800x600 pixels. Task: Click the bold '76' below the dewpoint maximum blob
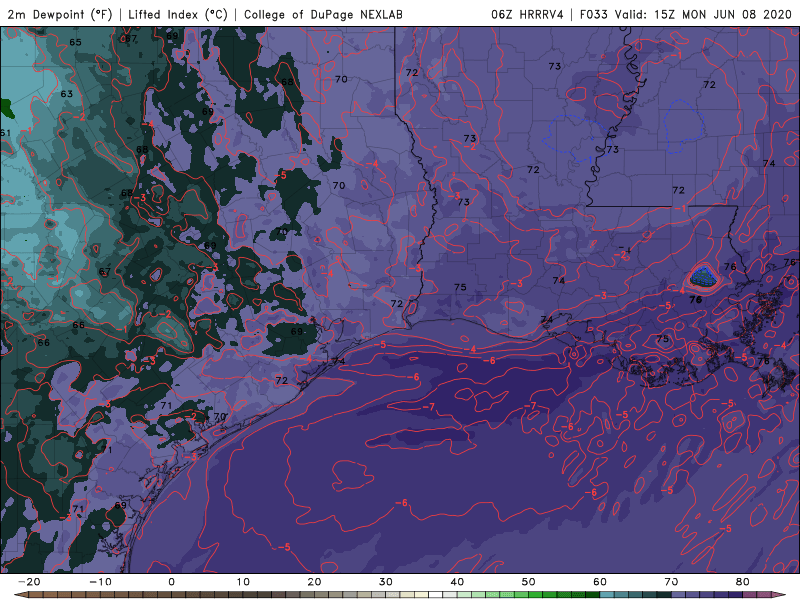(695, 300)
